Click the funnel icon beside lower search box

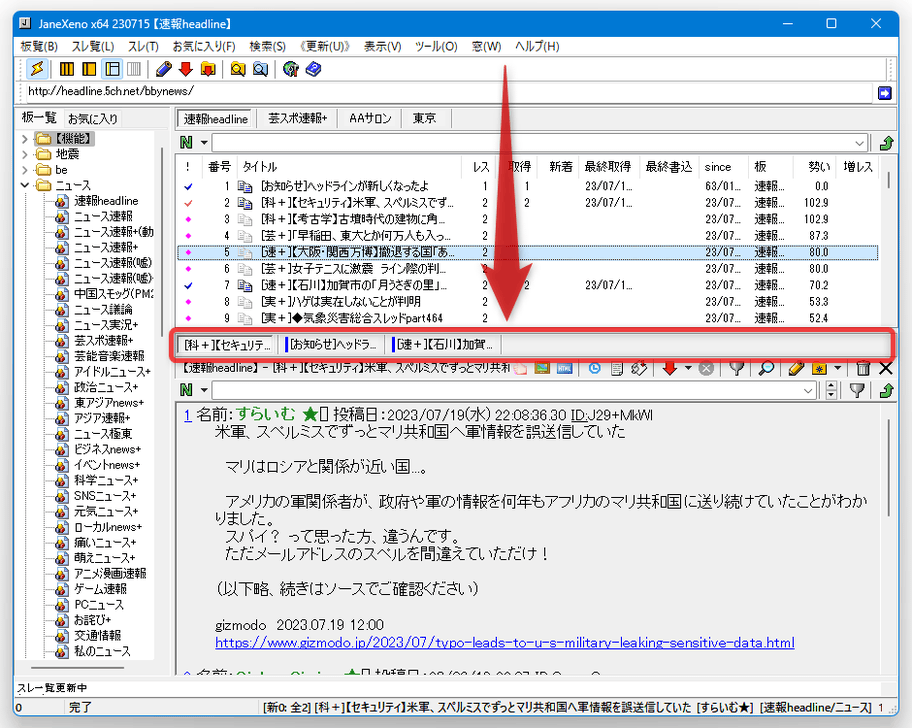click(856, 390)
